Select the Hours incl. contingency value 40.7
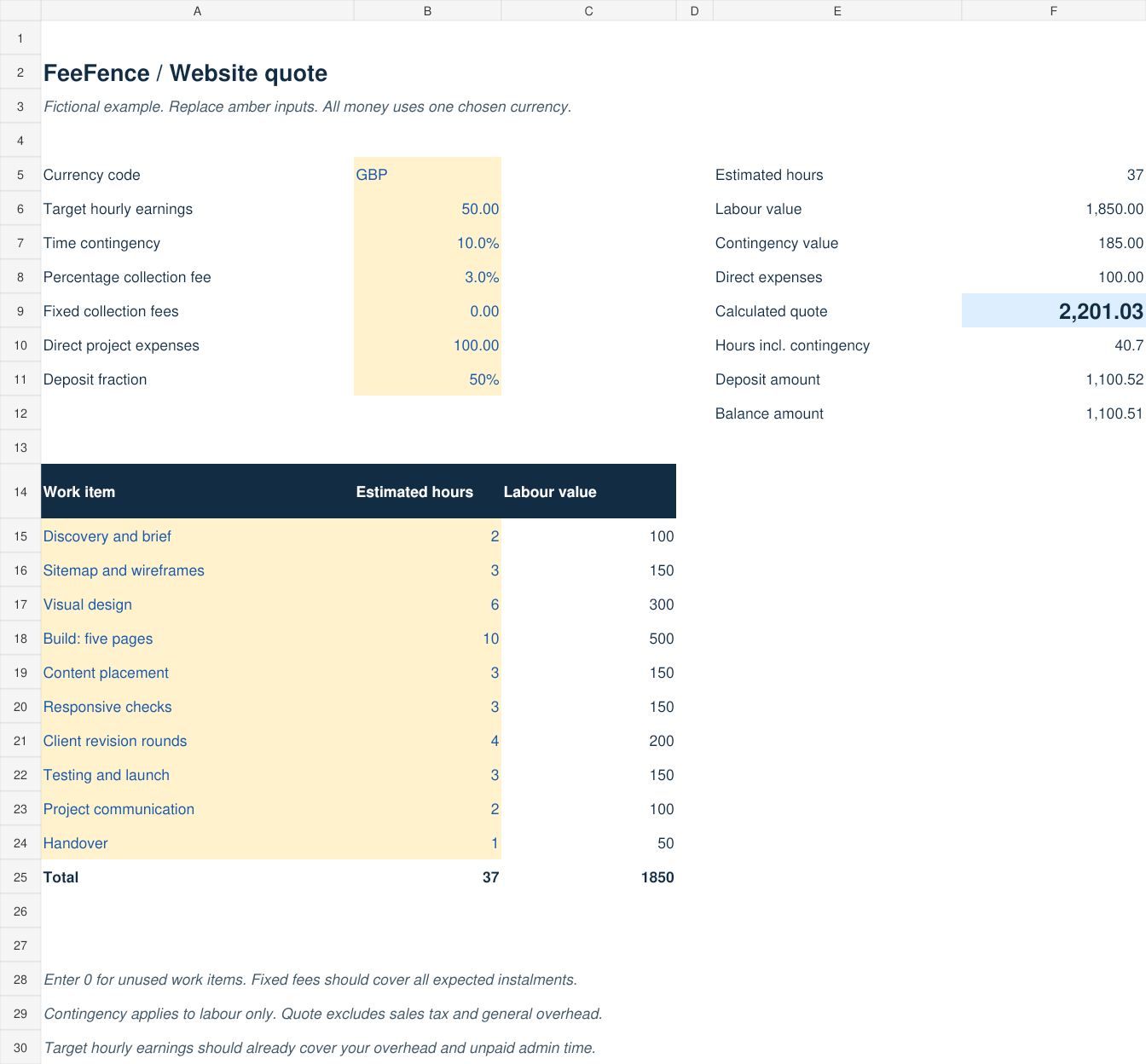This screenshot has width=1146, height=1064. (1054, 345)
